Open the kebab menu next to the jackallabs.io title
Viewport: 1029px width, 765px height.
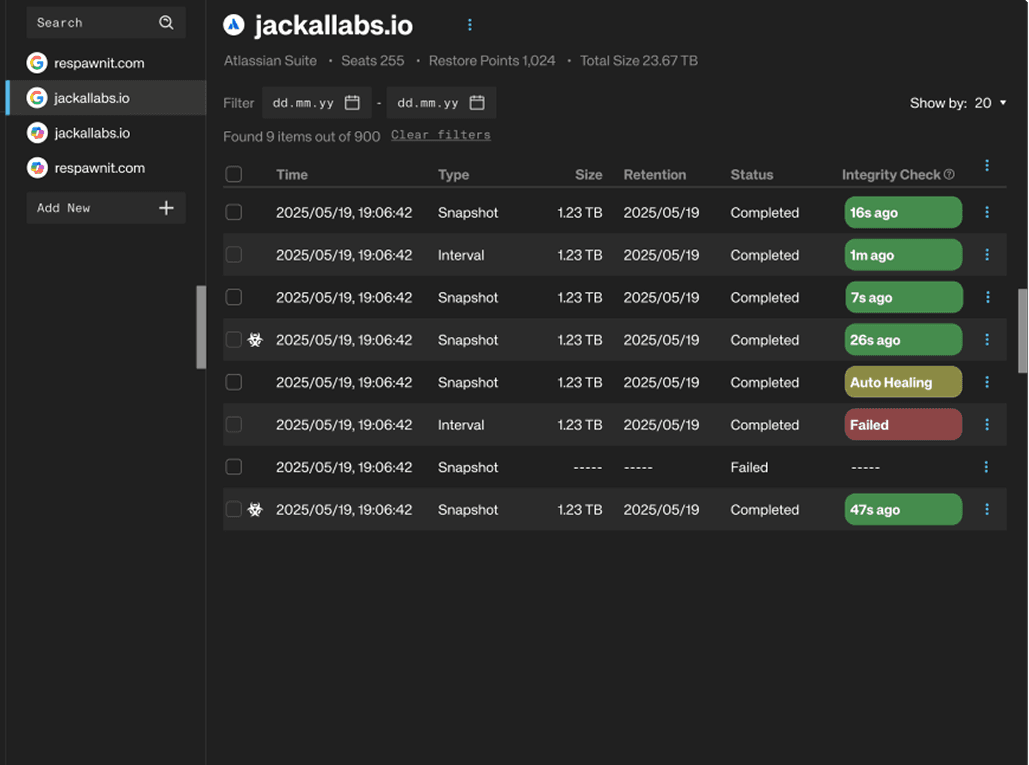pyautogui.click(x=469, y=25)
